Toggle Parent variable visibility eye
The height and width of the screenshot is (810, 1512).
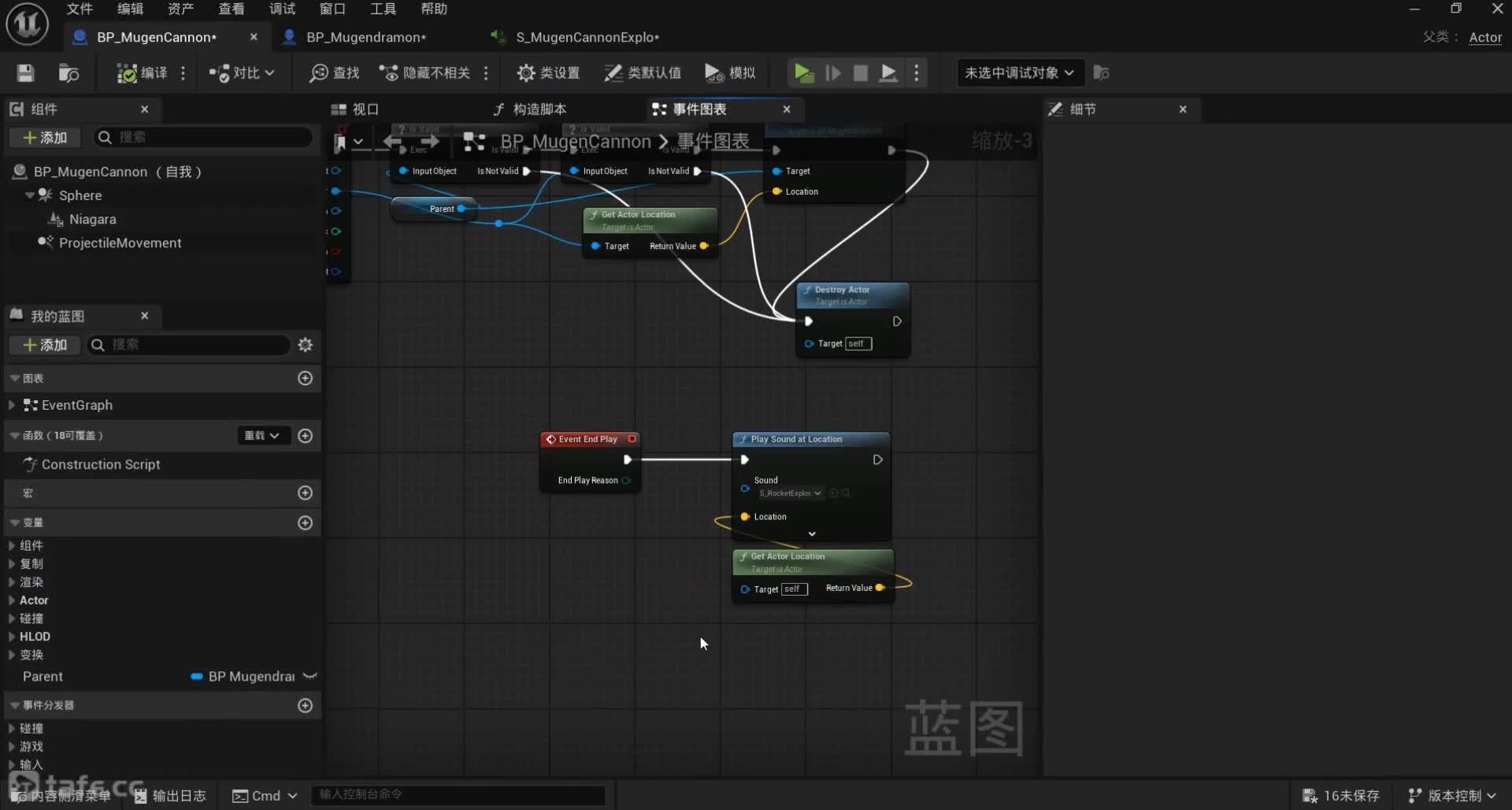tap(310, 676)
